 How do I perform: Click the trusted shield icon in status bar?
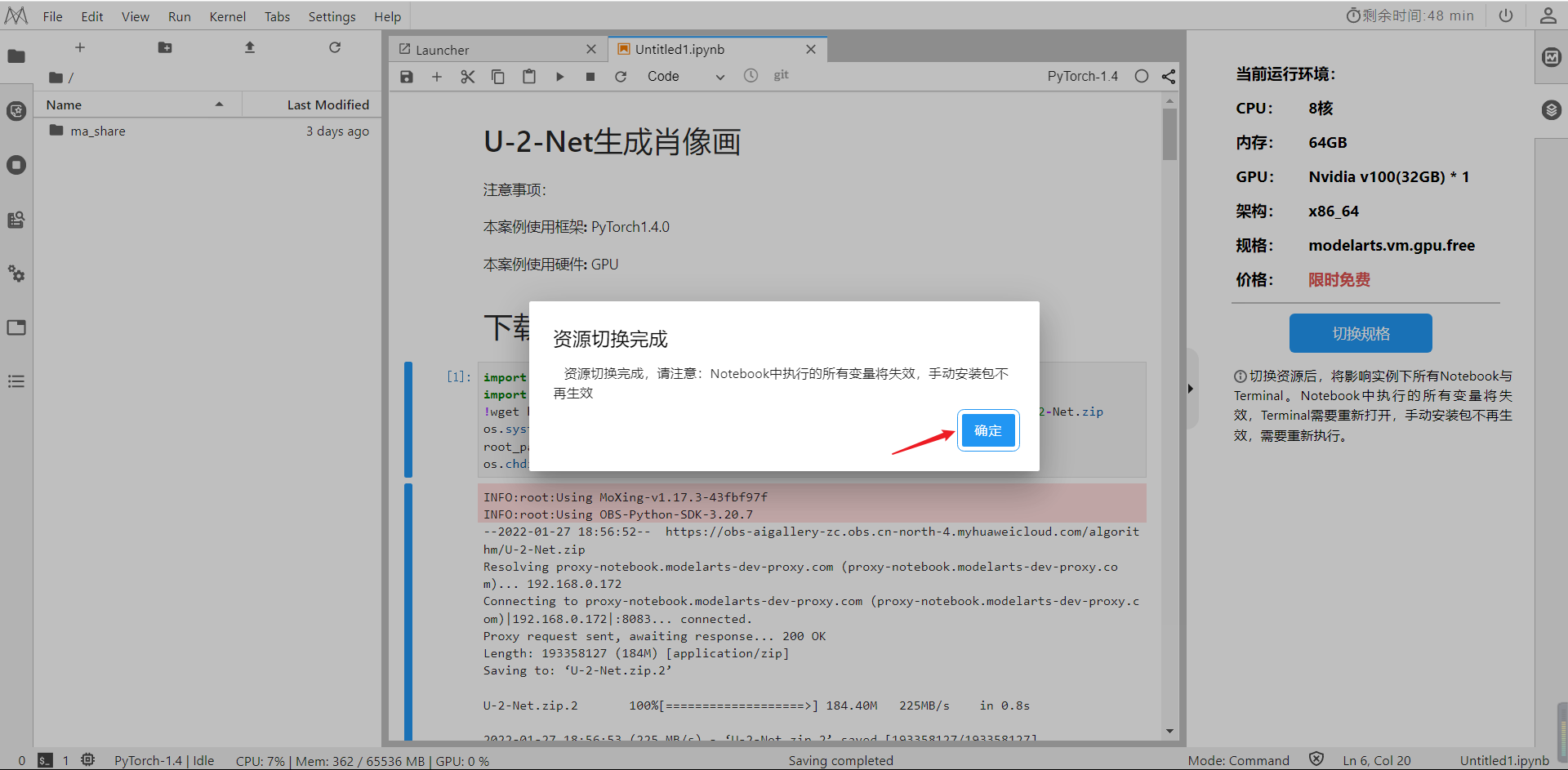coord(1316,759)
